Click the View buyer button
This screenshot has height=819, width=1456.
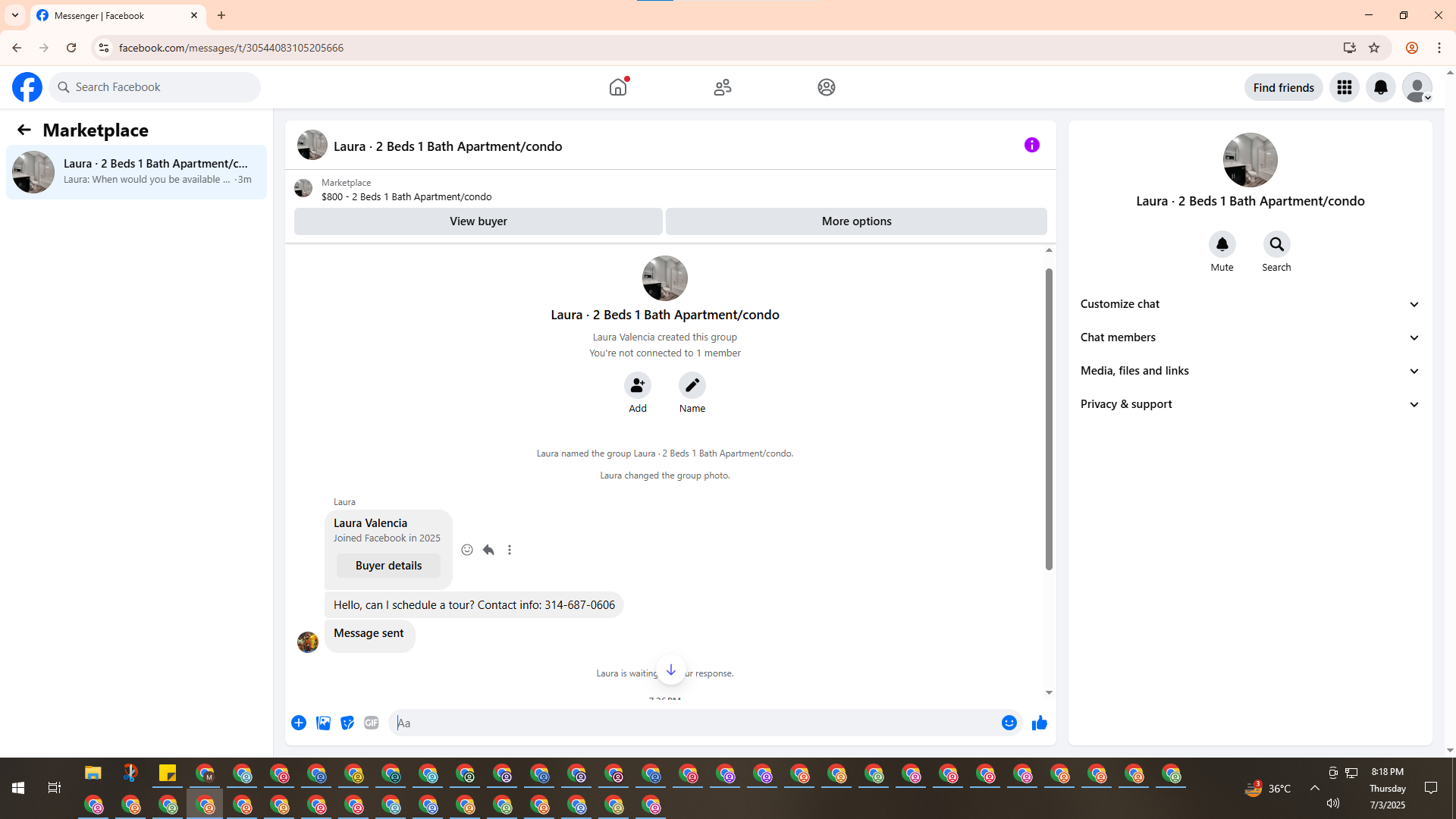pyautogui.click(x=478, y=221)
